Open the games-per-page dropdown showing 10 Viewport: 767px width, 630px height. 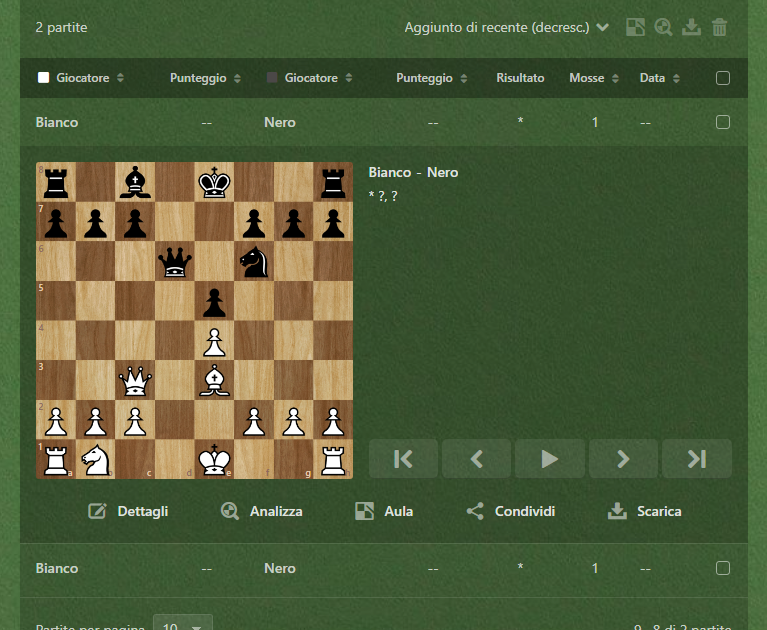(182, 624)
